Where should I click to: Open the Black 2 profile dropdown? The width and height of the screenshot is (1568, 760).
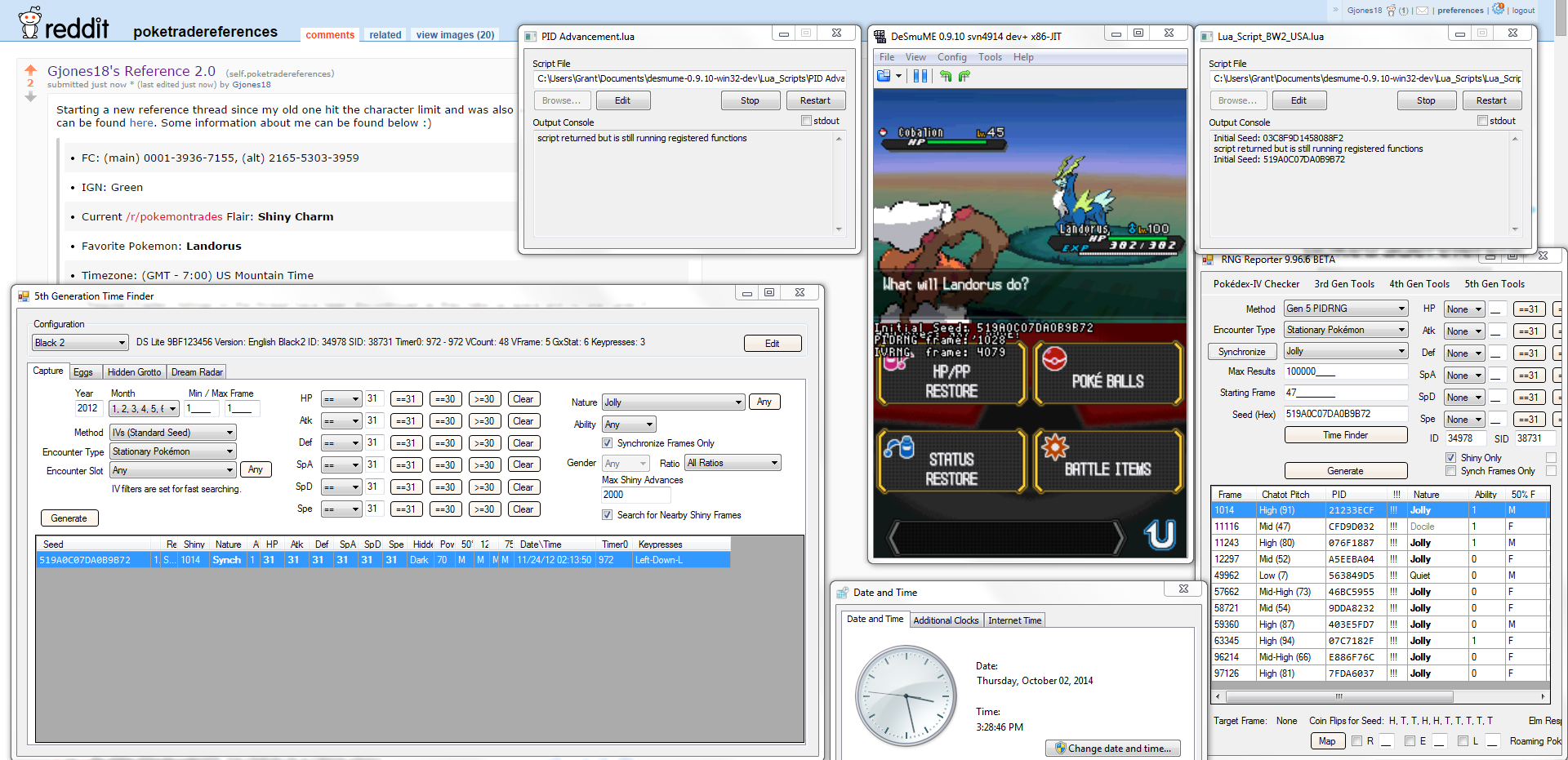tap(80, 343)
